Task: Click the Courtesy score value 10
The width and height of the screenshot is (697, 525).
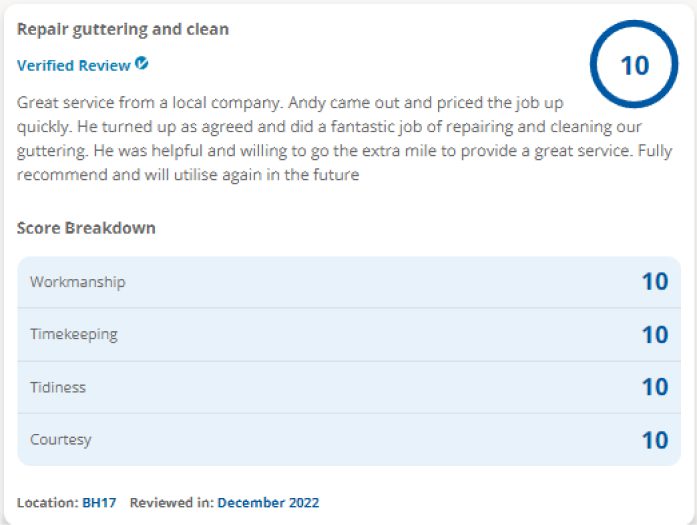Action: coord(655,440)
